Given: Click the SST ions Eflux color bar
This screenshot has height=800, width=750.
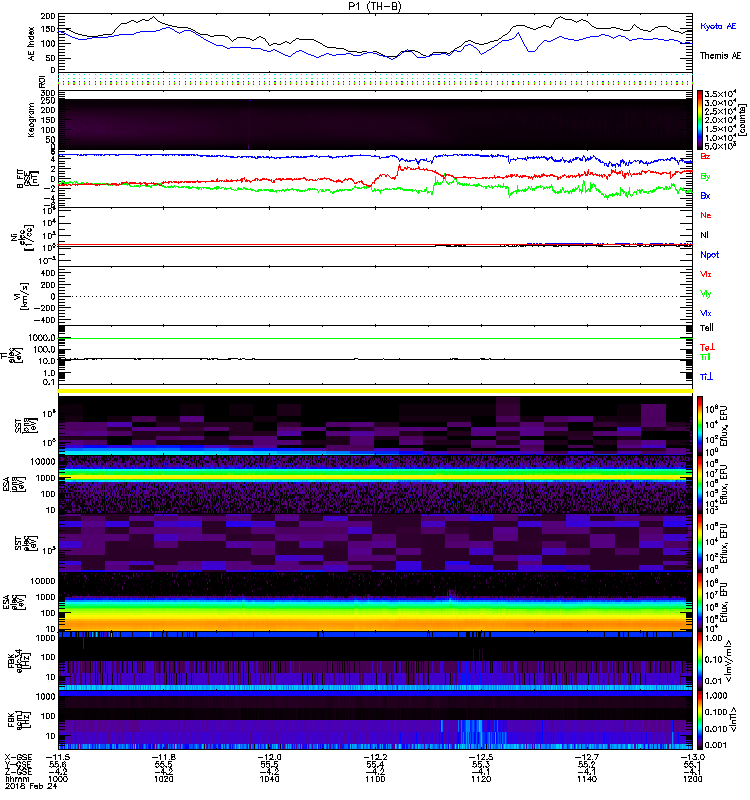Looking at the screenshot, I should point(700,425).
